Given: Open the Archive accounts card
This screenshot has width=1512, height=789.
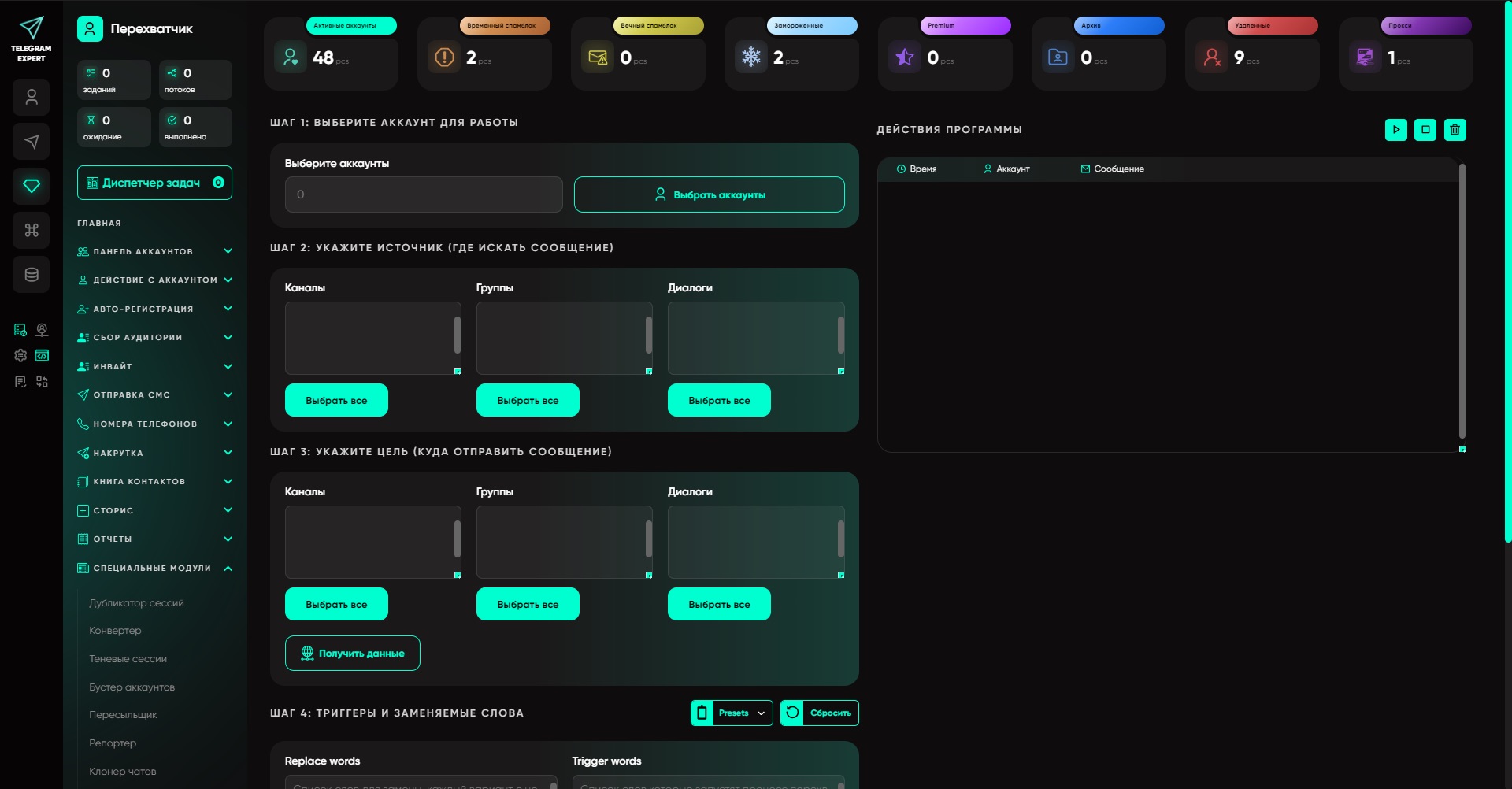Looking at the screenshot, I should (x=1099, y=54).
